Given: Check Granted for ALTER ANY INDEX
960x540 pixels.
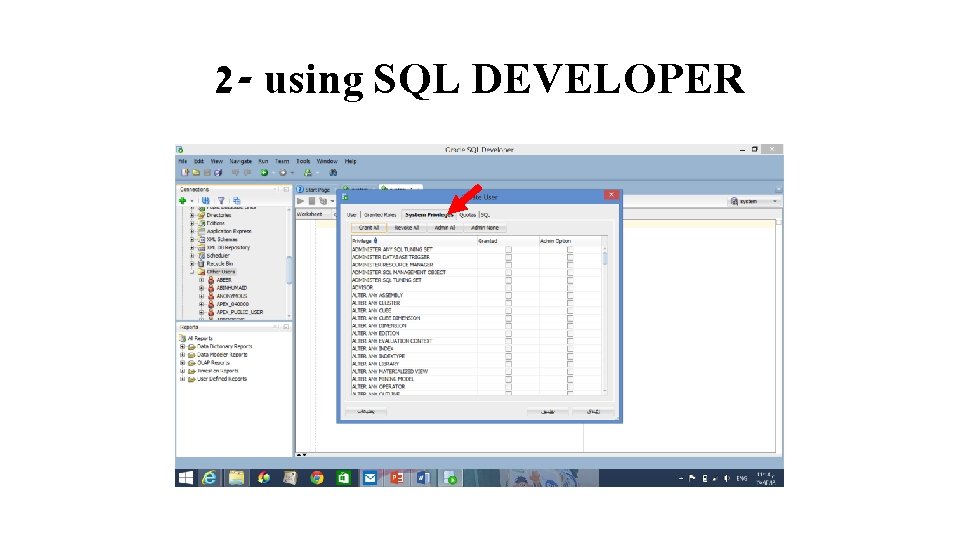Looking at the screenshot, I should pos(508,348).
